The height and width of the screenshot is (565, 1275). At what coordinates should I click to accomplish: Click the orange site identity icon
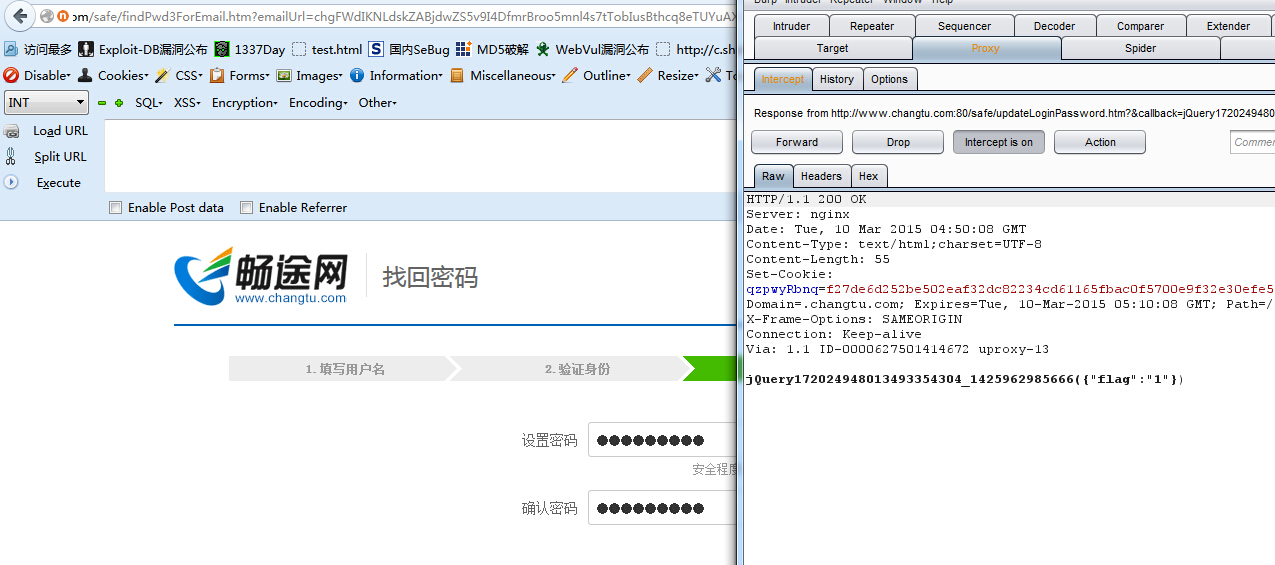[x=63, y=16]
